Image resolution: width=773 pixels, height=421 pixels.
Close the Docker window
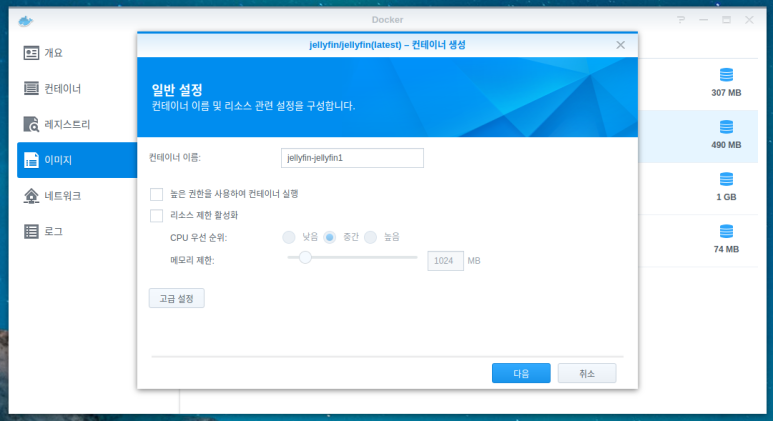point(749,20)
